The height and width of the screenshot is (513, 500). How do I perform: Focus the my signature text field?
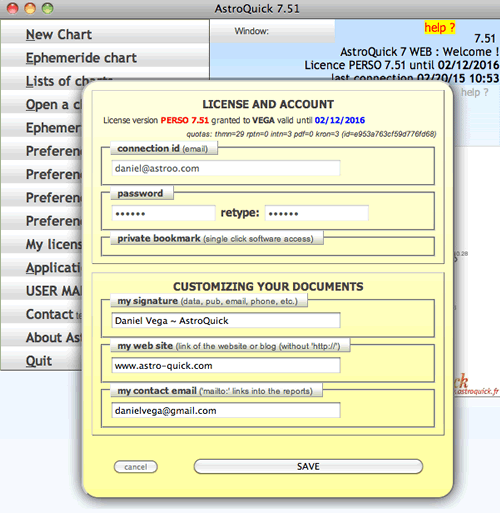[x=226, y=321]
